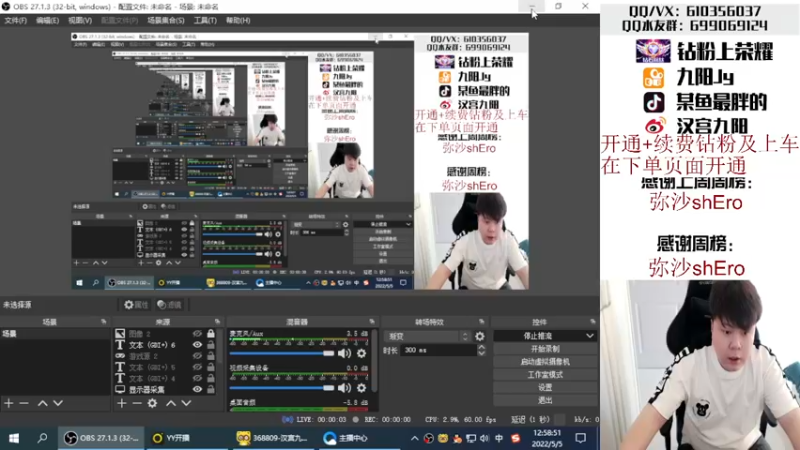Open 麦克风/Aux audio settings gear
The height and width of the screenshot is (450, 800).
pos(361,353)
